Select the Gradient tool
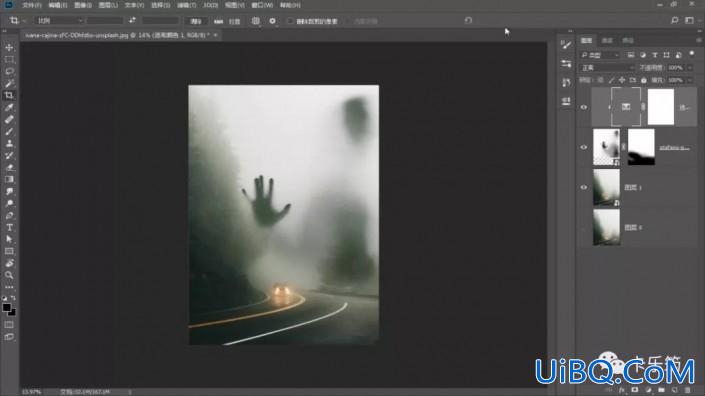Viewport: 705px width, 396px height. click(9, 179)
